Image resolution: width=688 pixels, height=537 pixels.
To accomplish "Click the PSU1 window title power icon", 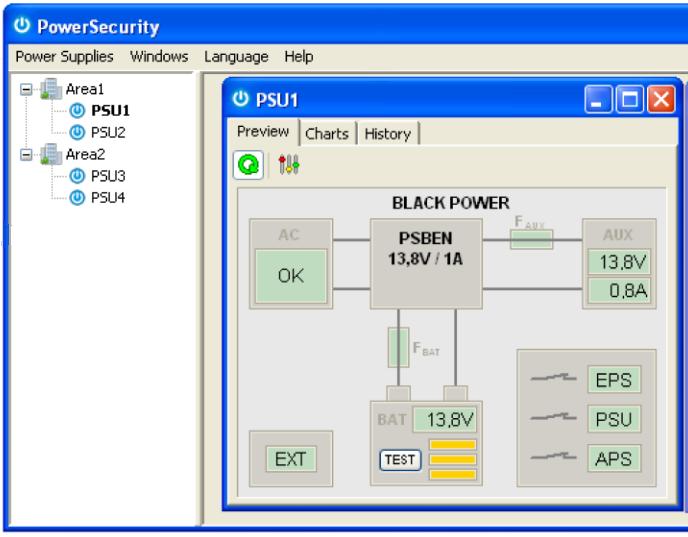I will [x=240, y=99].
